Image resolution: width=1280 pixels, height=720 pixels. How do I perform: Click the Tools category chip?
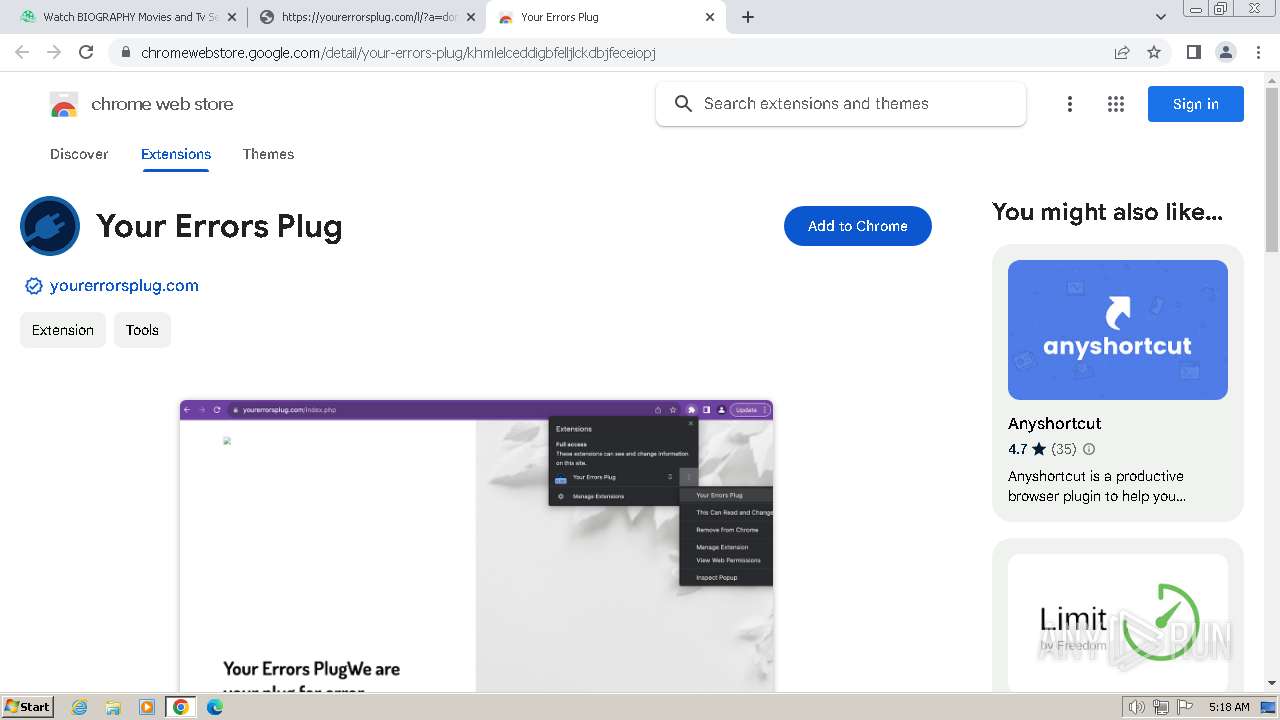coord(142,330)
